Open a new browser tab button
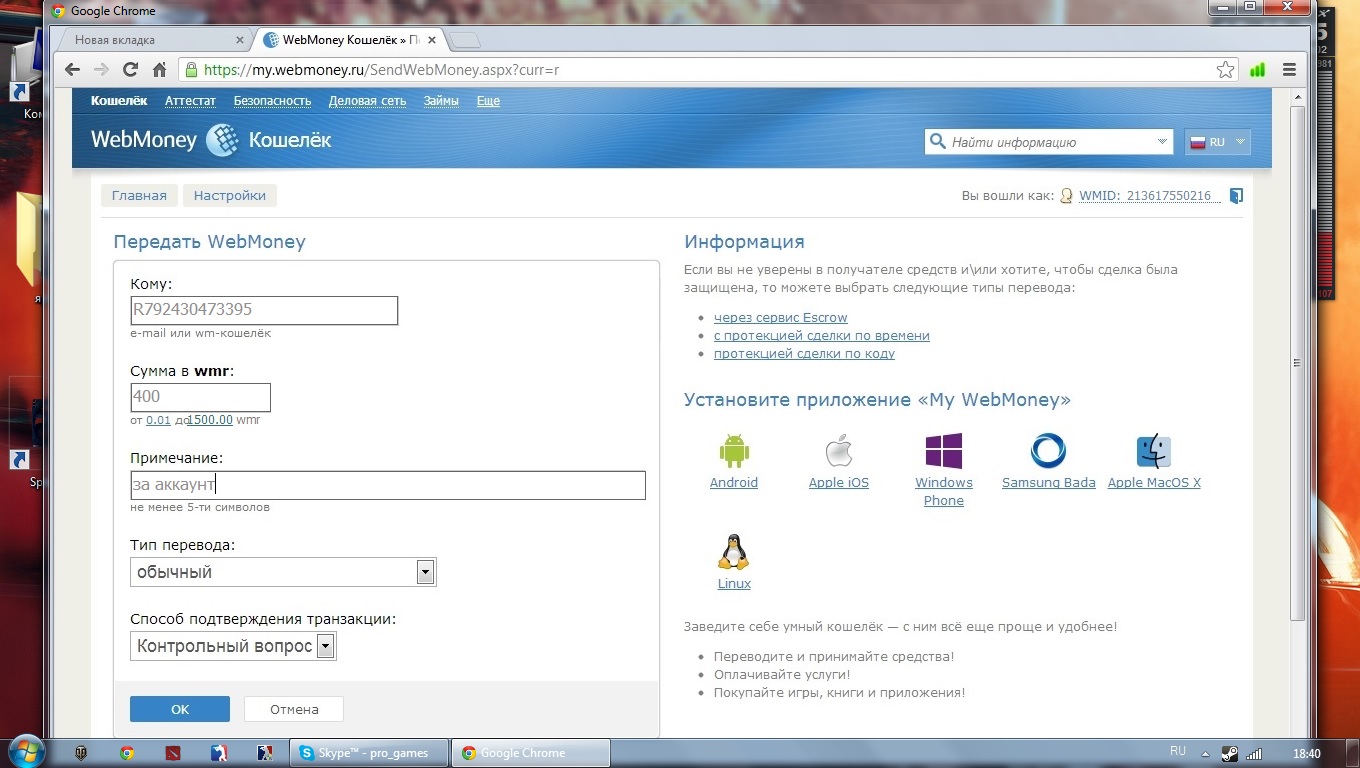Viewport: 1360px width, 768px height. click(x=465, y=41)
